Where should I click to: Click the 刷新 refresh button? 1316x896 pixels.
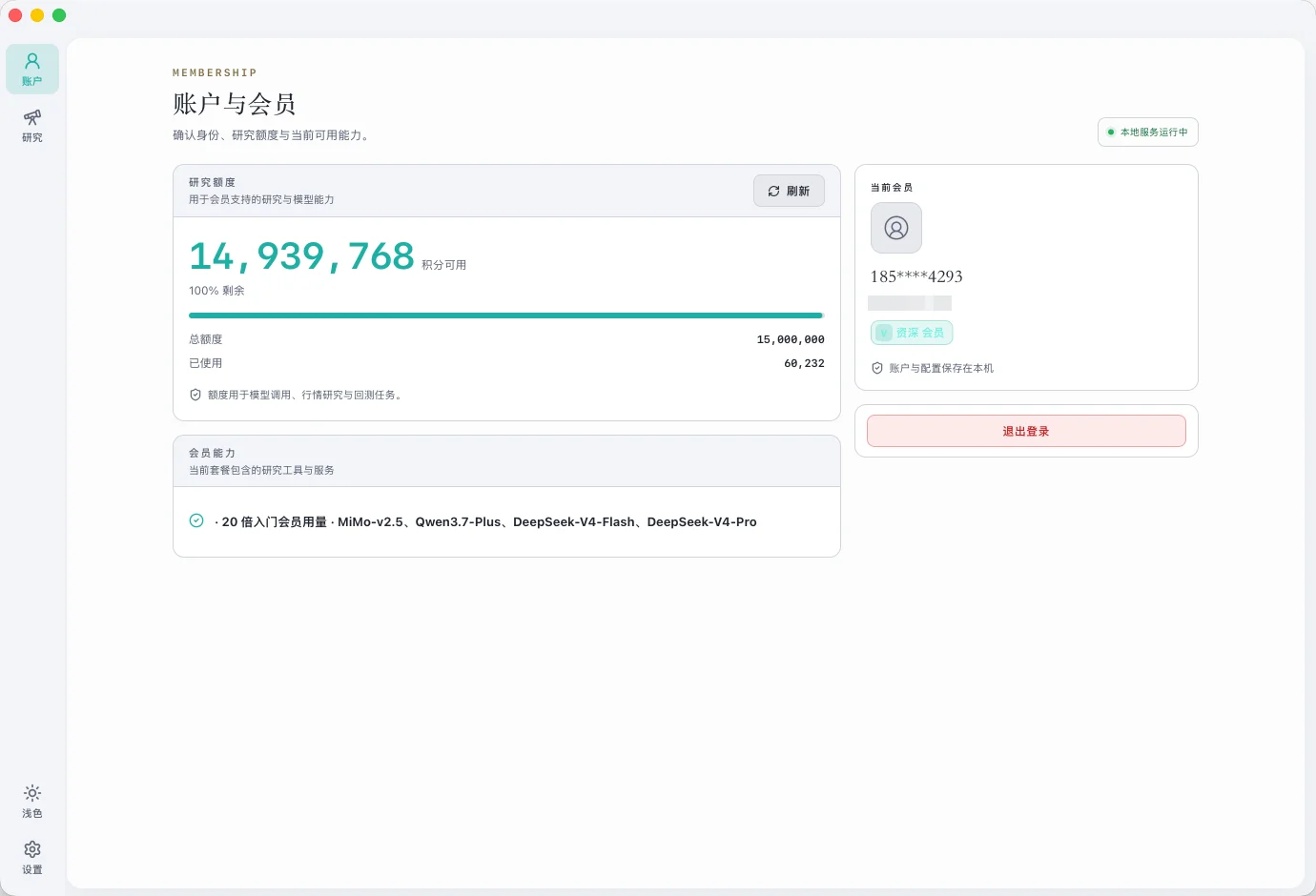789,191
